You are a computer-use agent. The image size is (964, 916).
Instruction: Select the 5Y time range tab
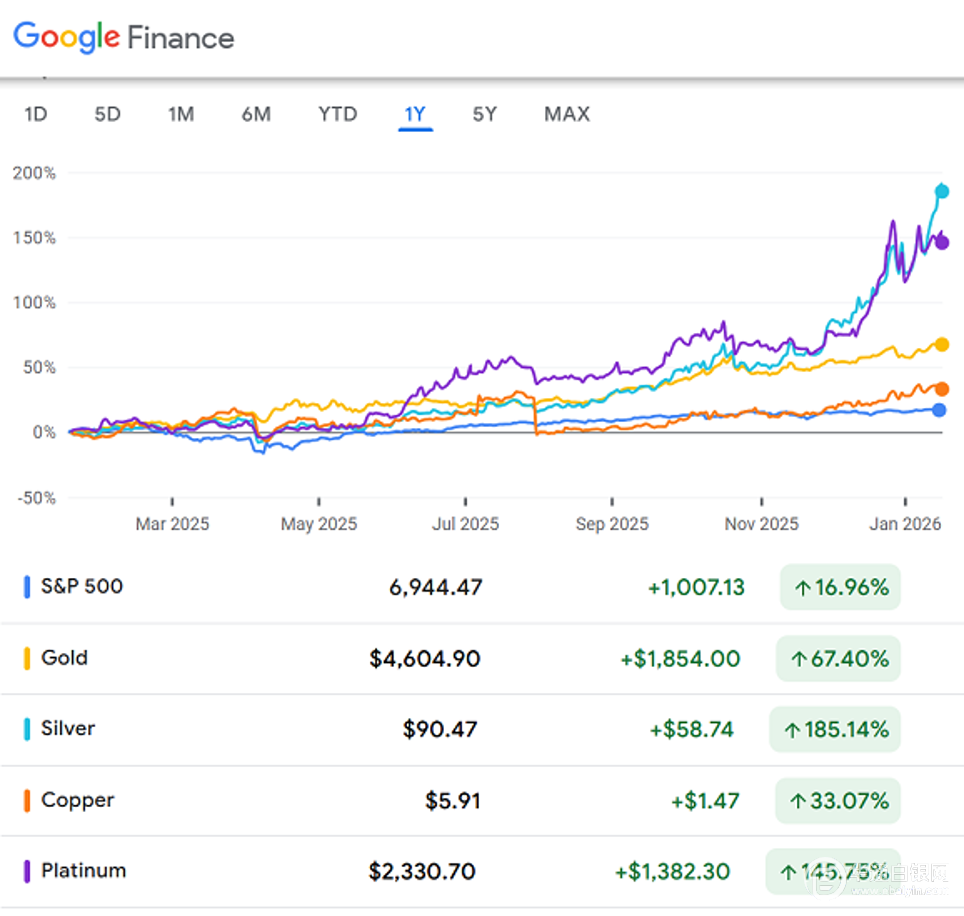tap(484, 114)
